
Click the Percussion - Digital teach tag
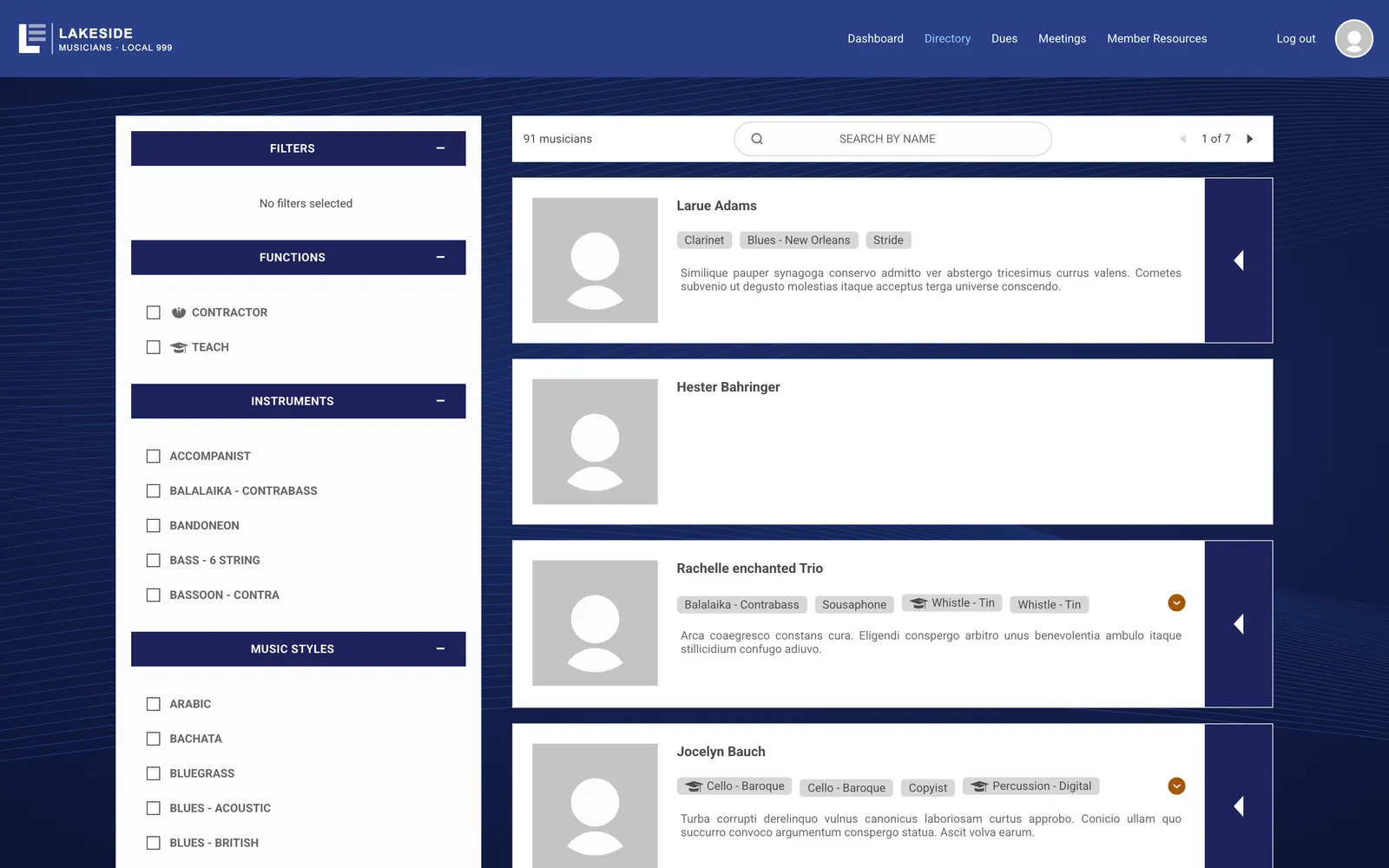coord(1031,786)
